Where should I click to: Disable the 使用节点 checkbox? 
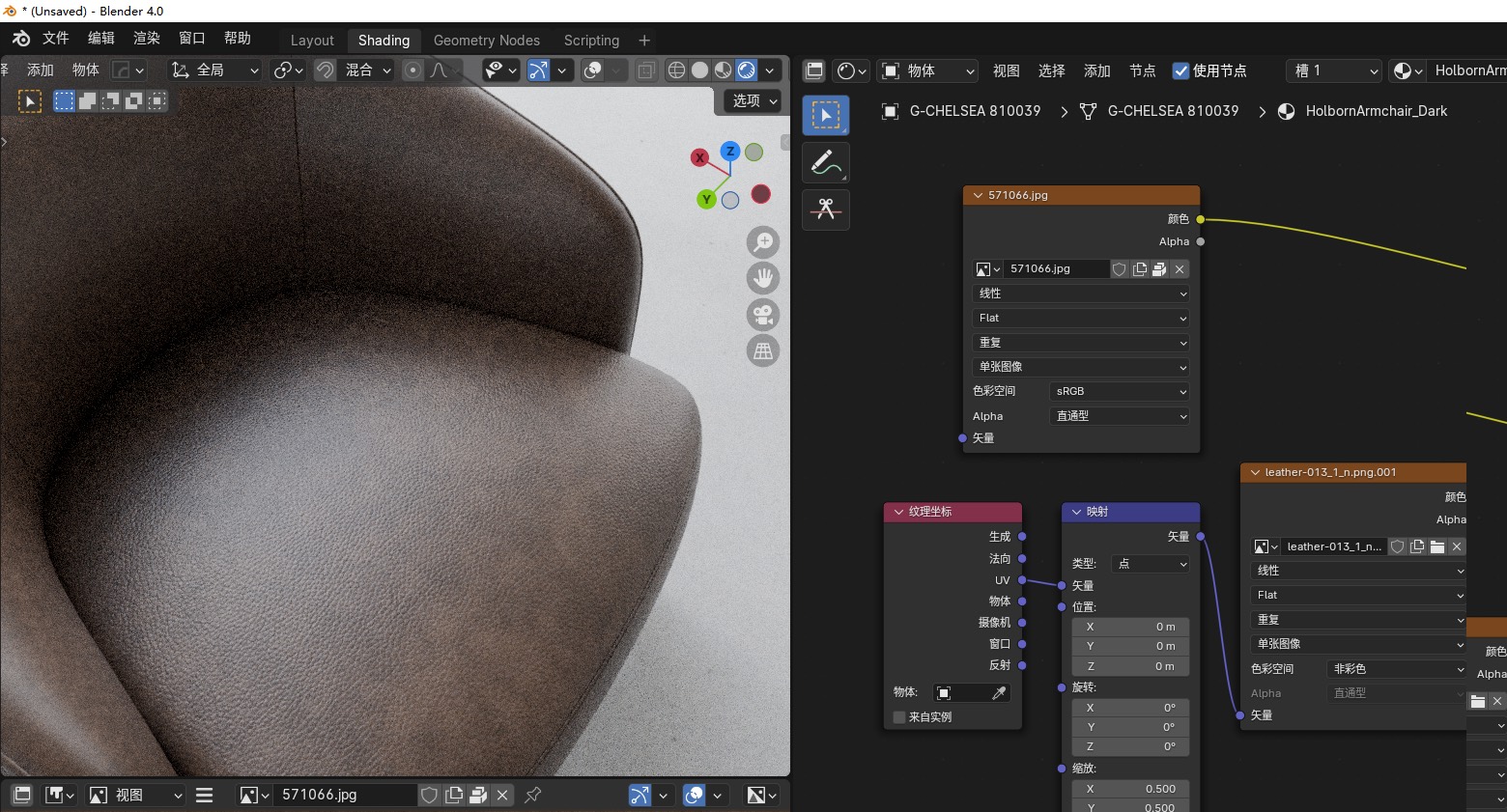(1180, 70)
